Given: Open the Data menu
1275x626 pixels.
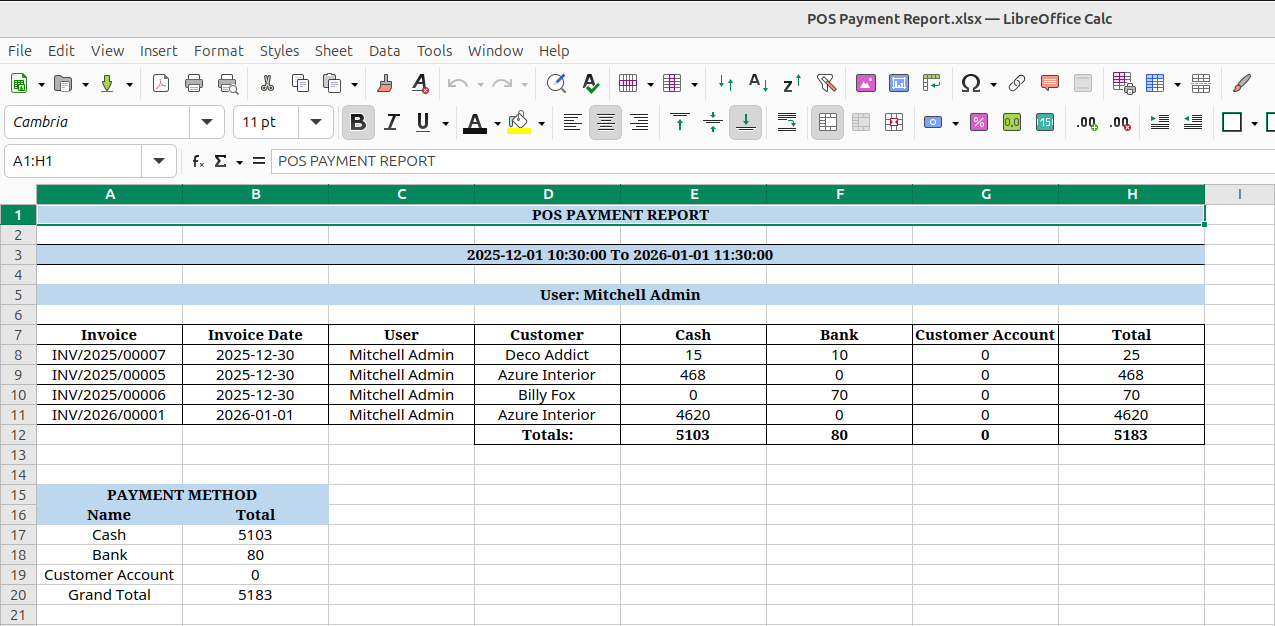Looking at the screenshot, I should pos(384,51).
